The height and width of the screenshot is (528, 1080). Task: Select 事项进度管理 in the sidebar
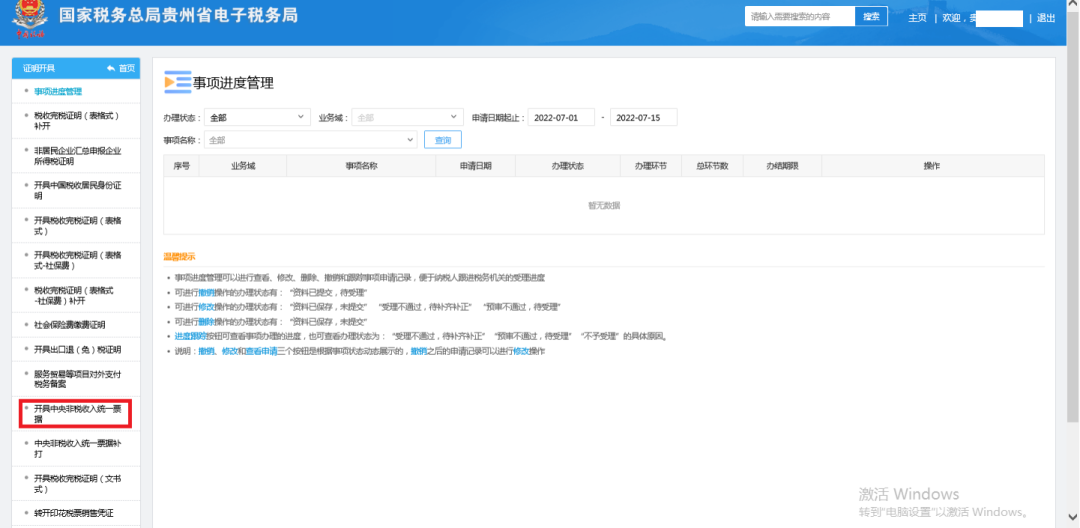click(58, 91)
